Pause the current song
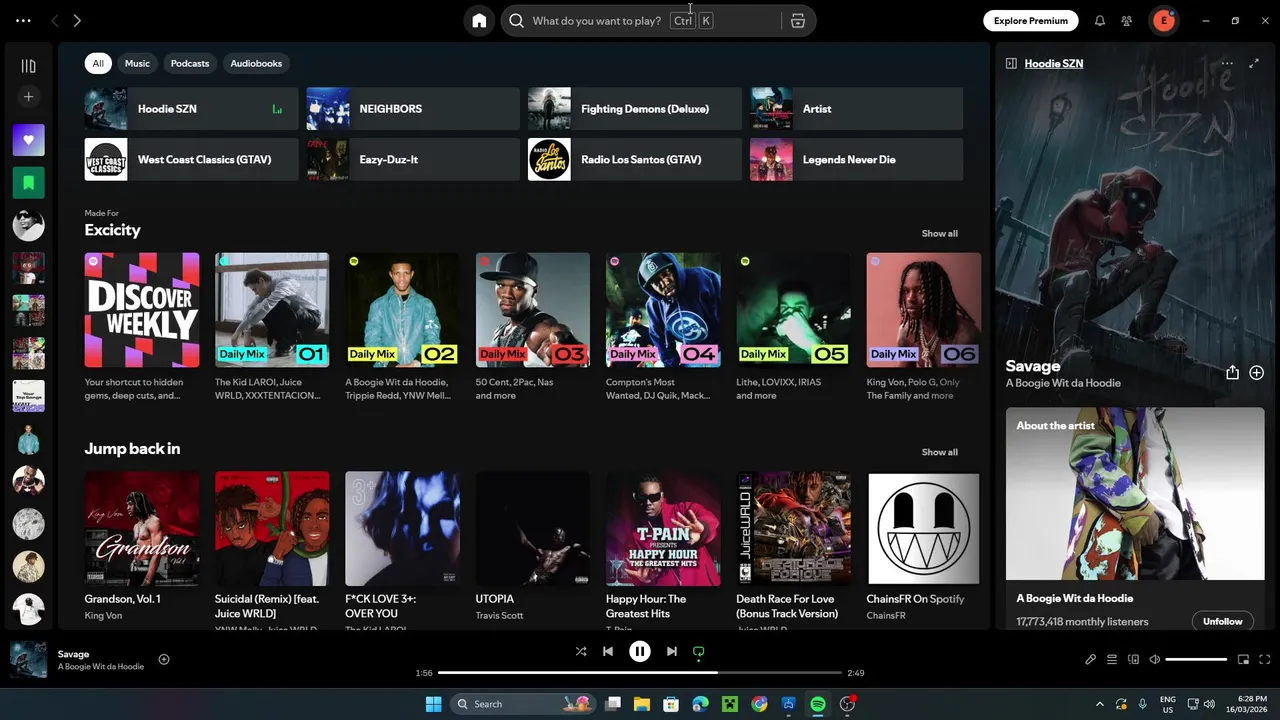This screenshot has height=720, width=1280. pos(640,651)
